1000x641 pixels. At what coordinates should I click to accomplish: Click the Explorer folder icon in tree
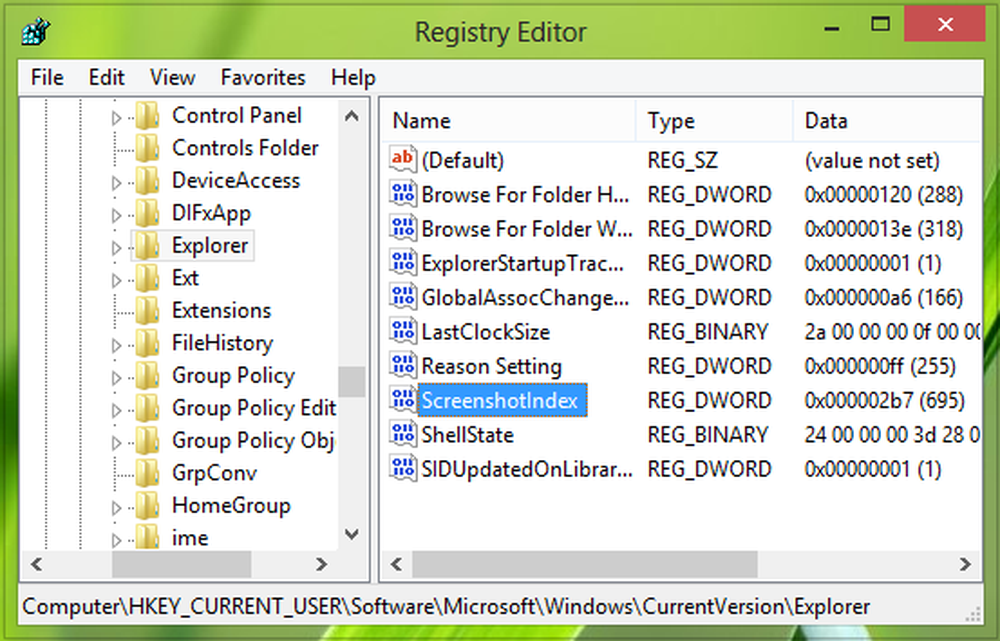pos(148,246)
